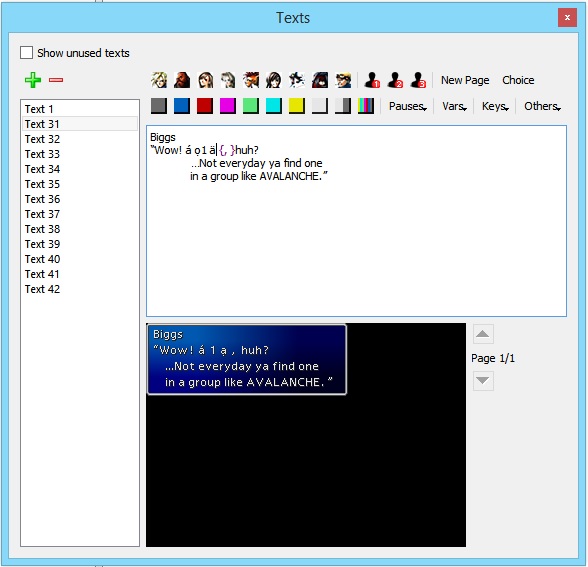Viewport: 588px width, 567px height.
Task: Add new text with green plus
Action: pos(33,80)
